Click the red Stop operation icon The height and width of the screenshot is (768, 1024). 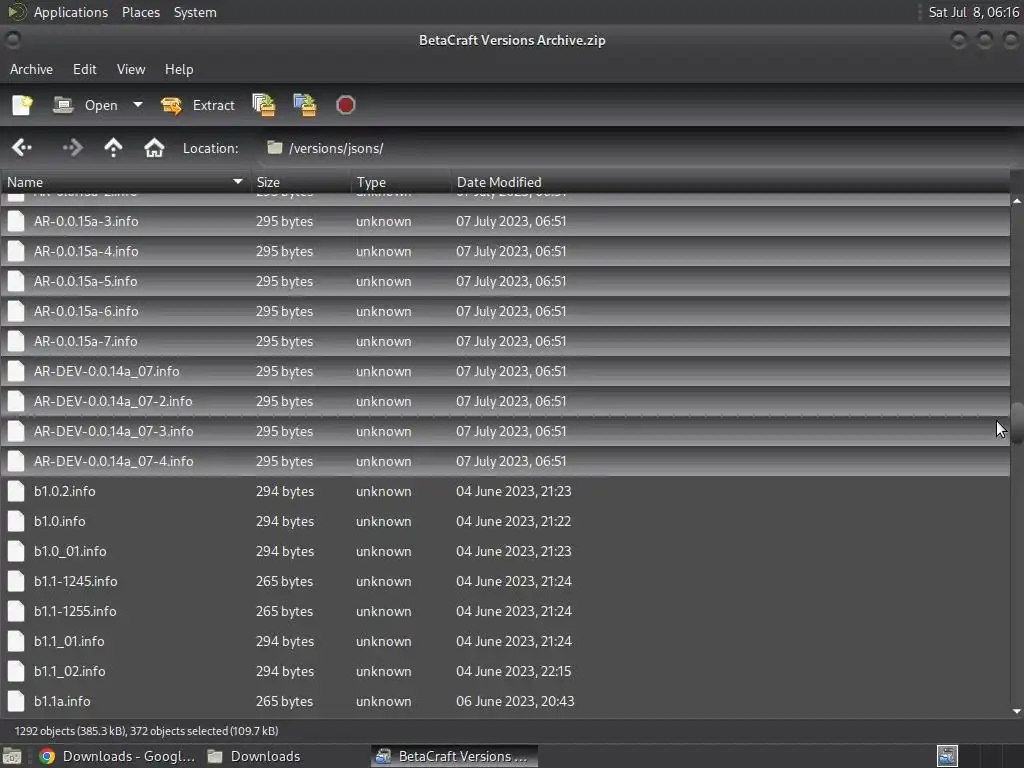pos(345,105)
